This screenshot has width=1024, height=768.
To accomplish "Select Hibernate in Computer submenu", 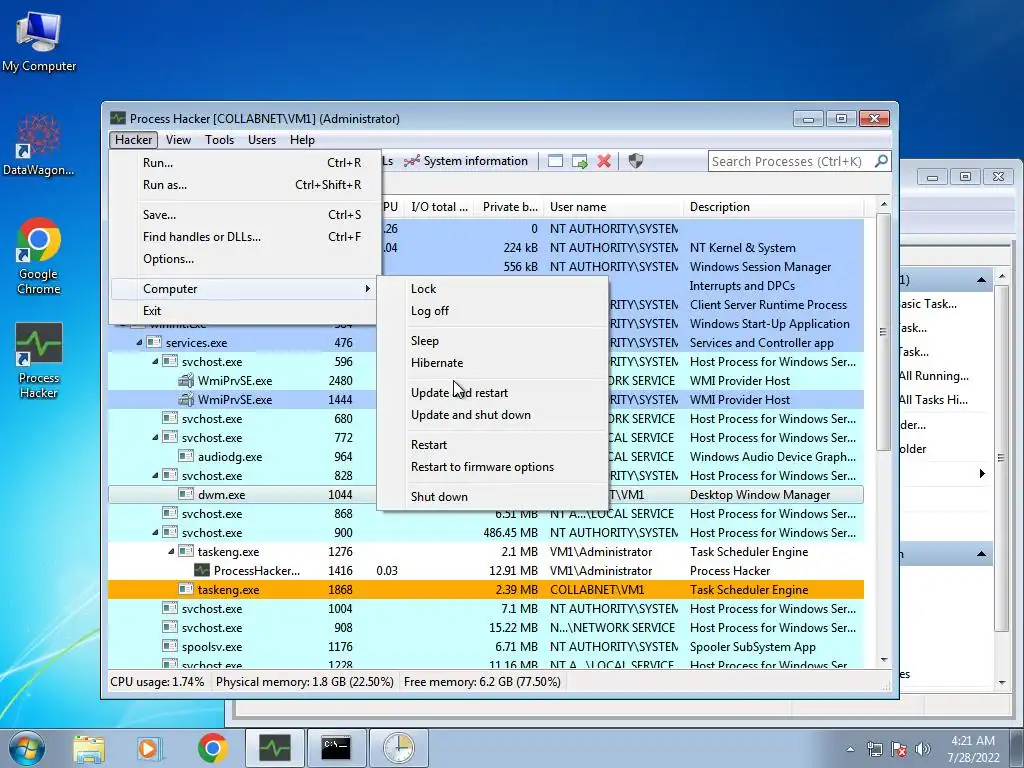I will [493, 363].
